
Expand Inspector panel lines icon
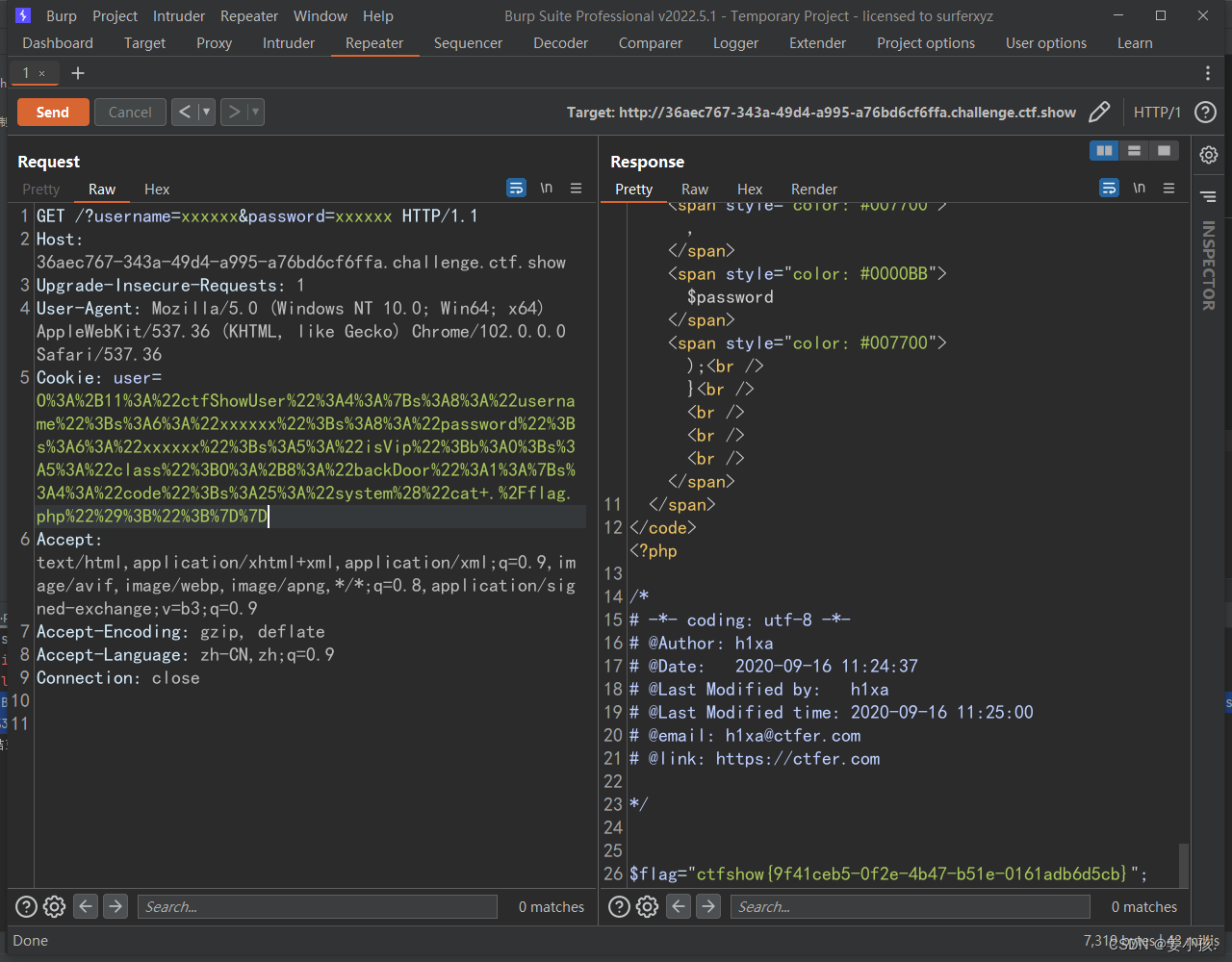[1209, 196]
